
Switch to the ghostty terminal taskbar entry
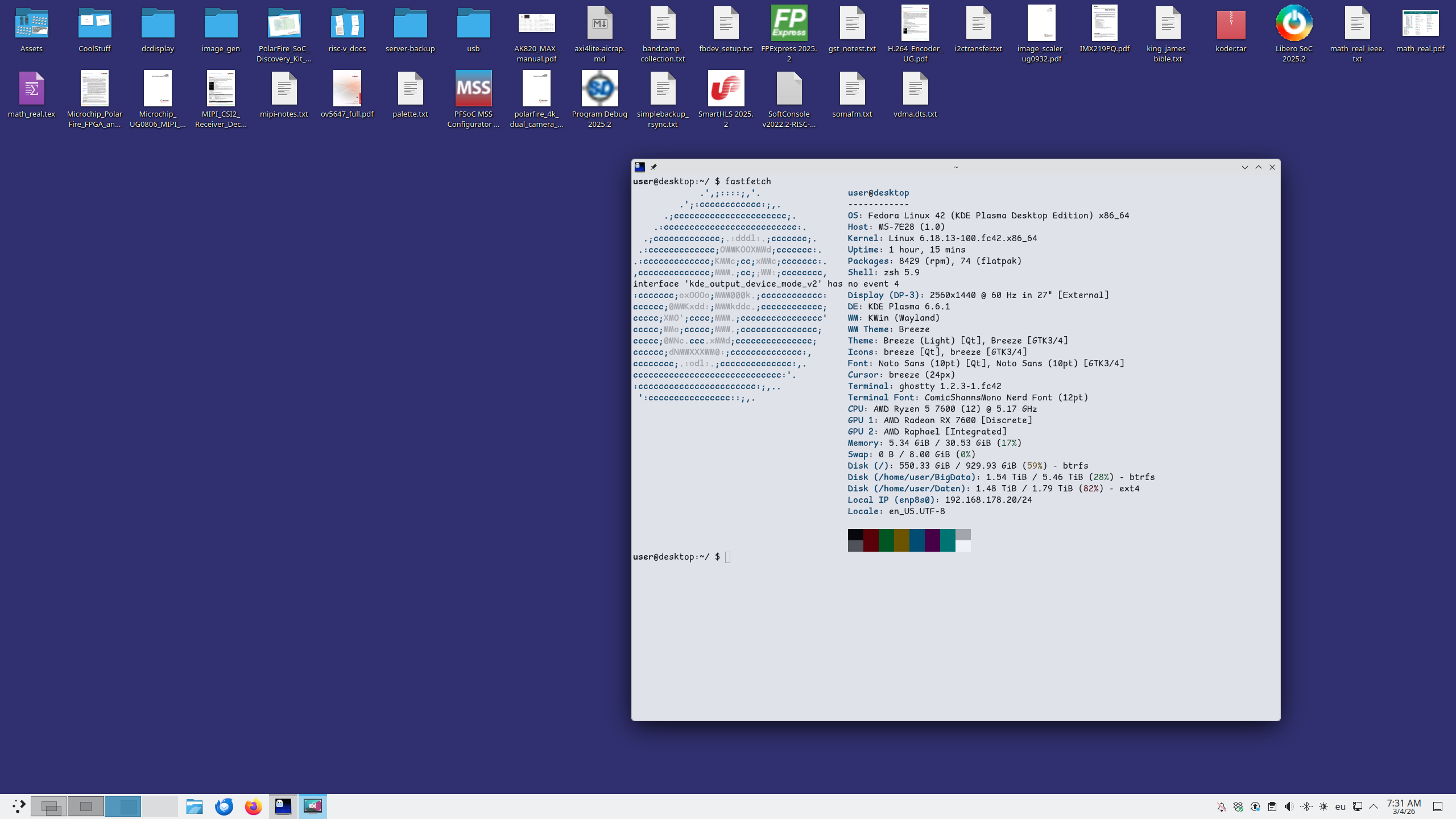[x=283, y=806]
